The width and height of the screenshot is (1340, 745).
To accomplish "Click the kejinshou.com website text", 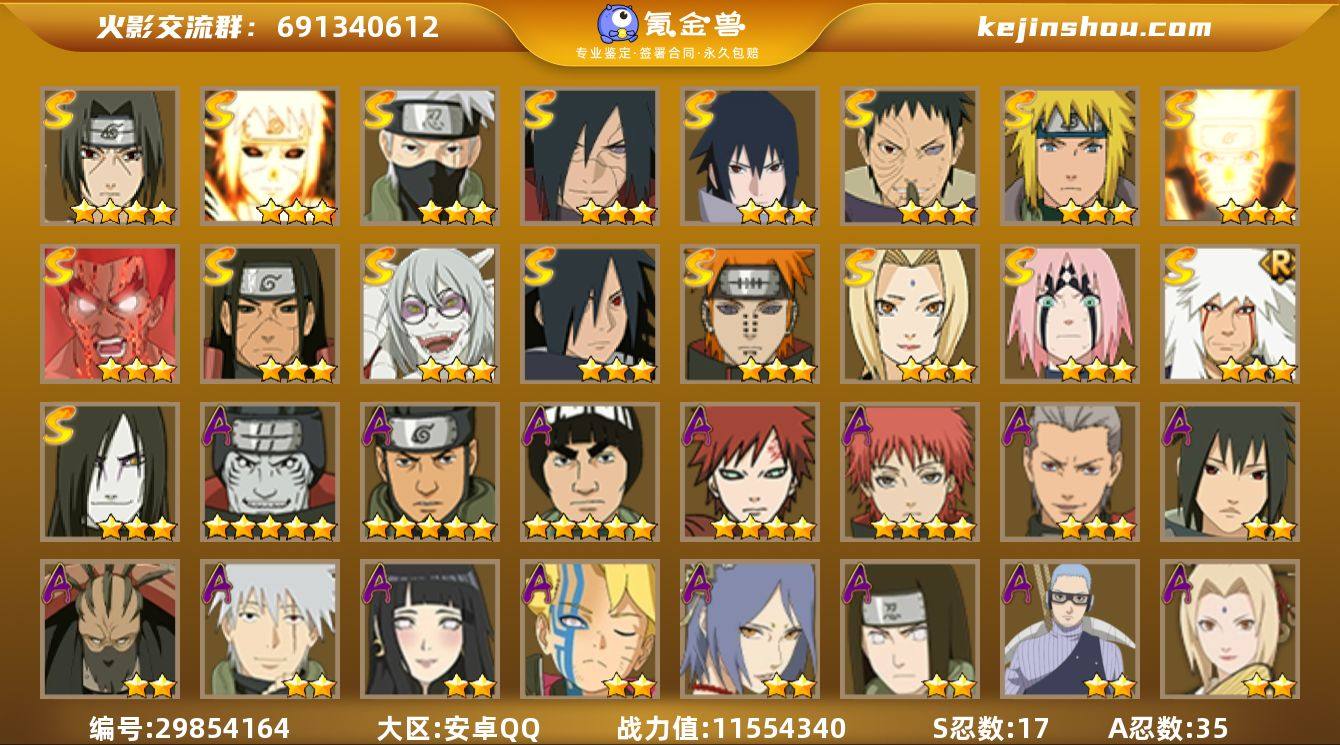I will [x=1094, y=27].
